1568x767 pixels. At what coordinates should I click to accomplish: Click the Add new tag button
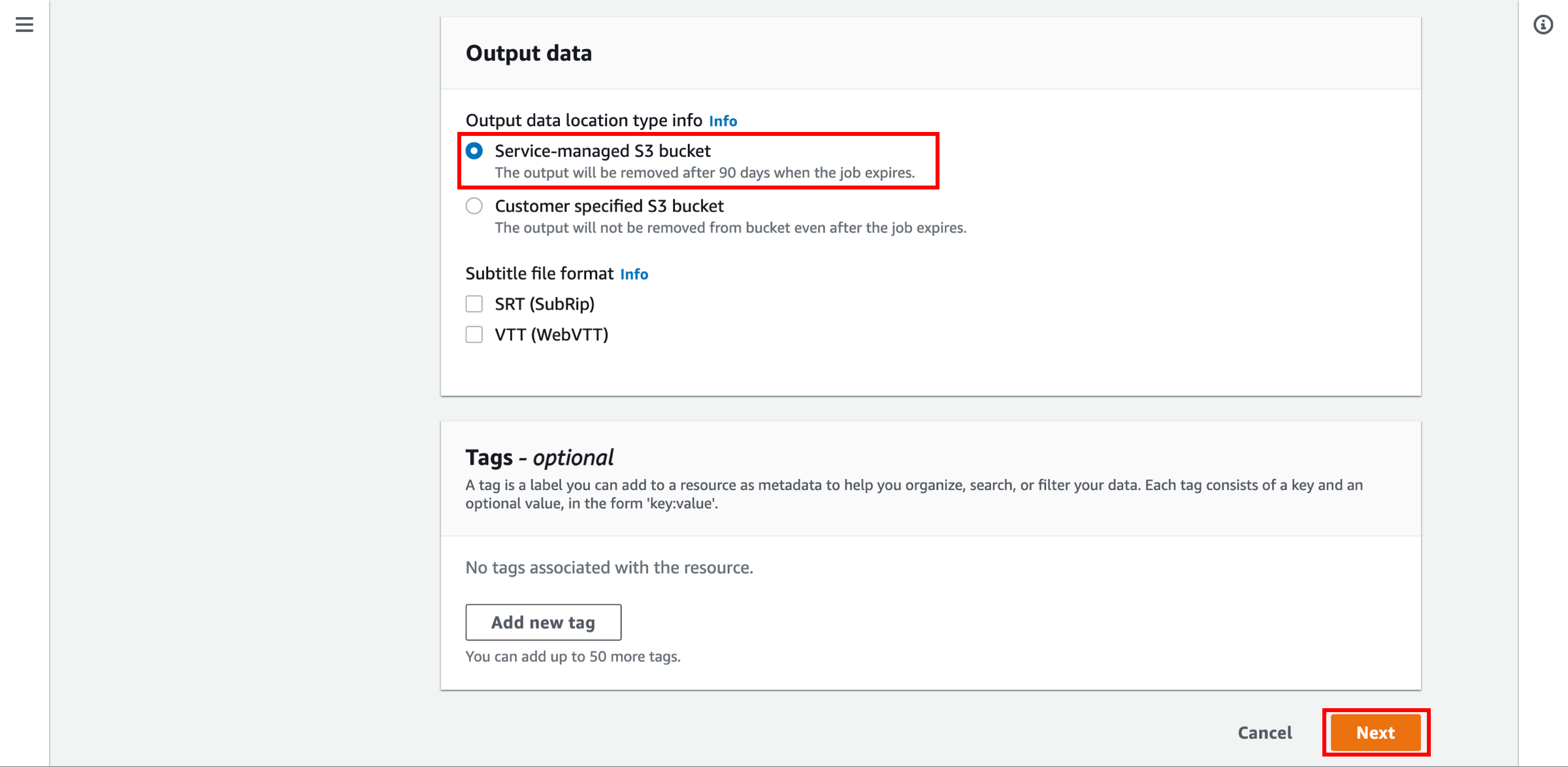click(543, 621)
